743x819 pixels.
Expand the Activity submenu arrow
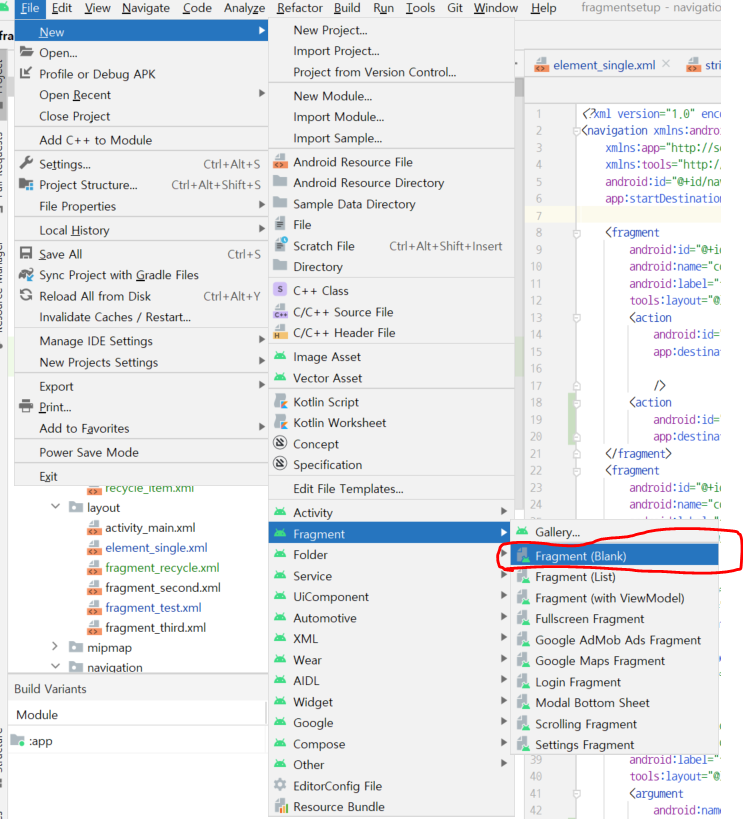[x=504, y=511]
